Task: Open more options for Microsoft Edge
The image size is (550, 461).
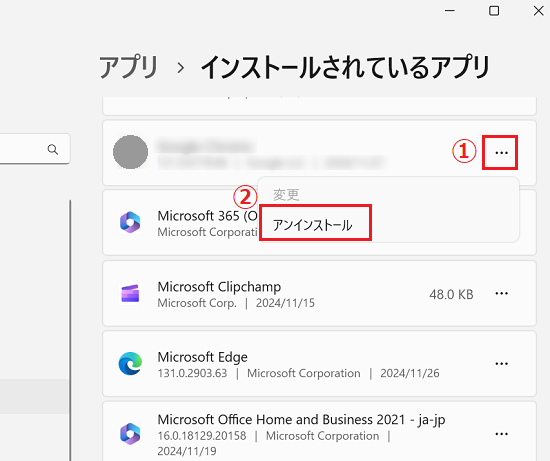Action: pos(501,363)
